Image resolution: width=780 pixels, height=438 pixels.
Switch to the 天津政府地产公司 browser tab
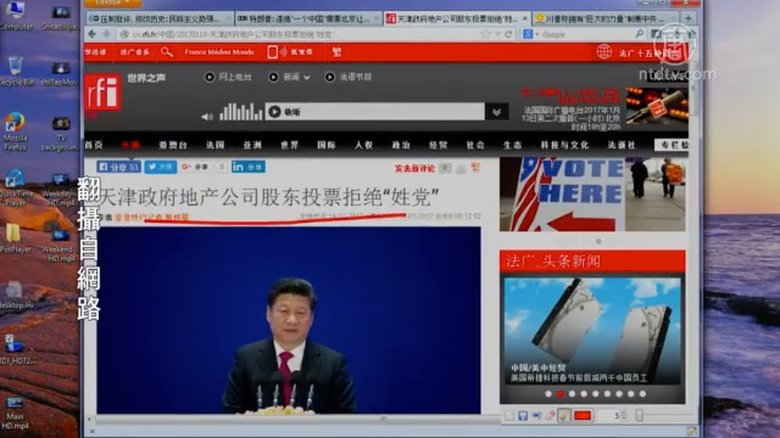click(442, 18)
